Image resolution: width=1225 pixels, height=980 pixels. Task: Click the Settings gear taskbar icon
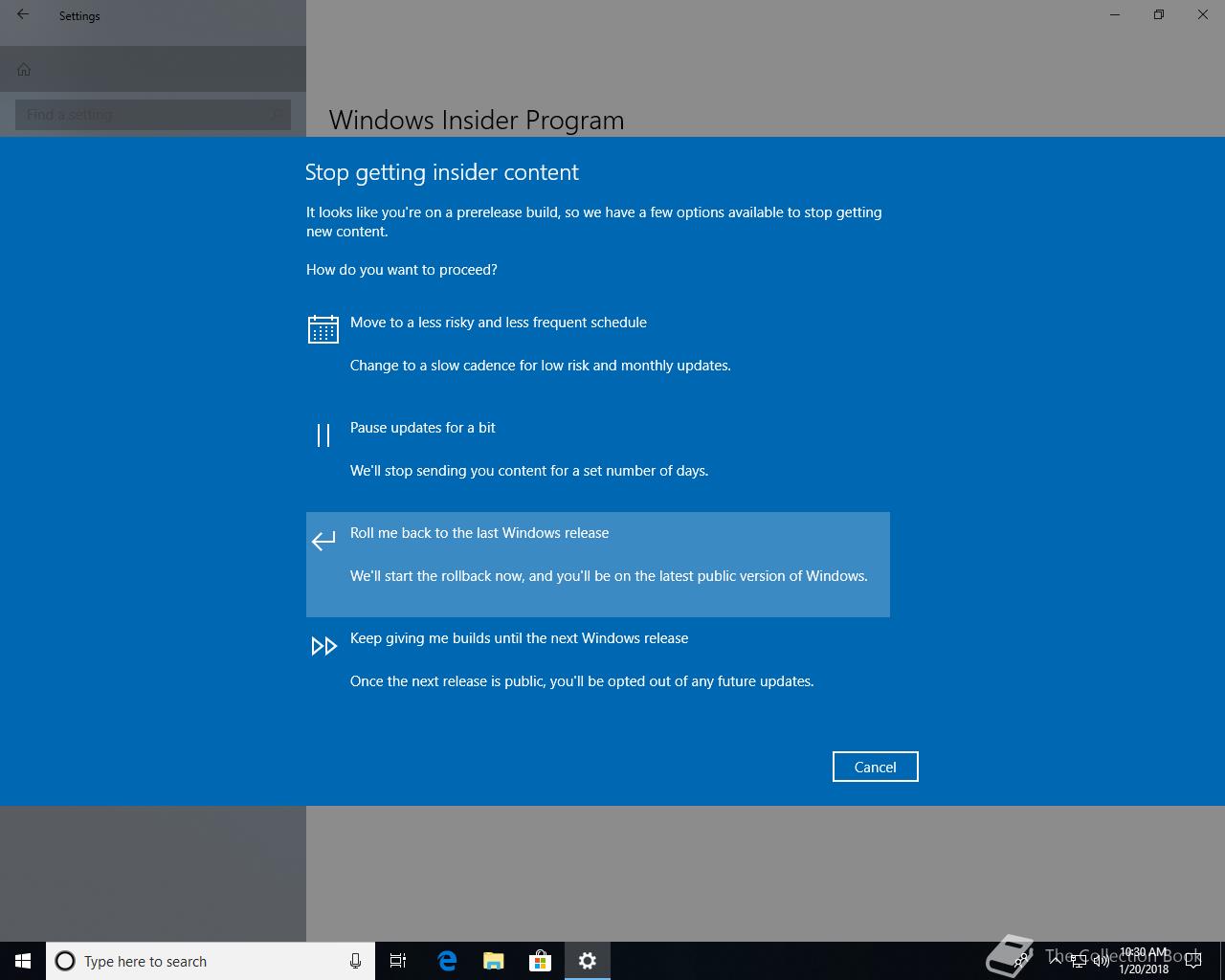click(588, 961)
